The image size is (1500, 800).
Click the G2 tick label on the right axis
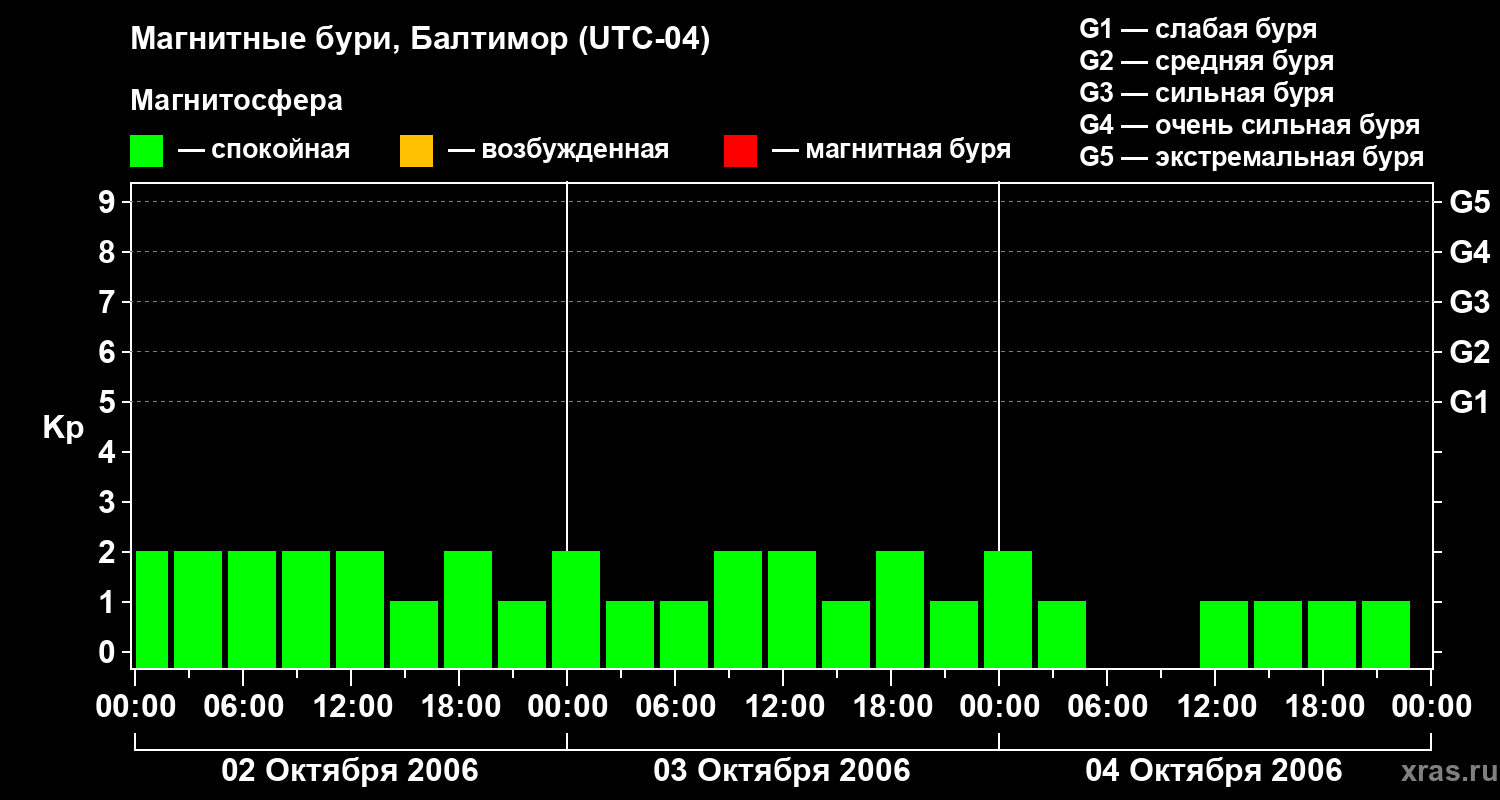click(x=1470, y=352)
